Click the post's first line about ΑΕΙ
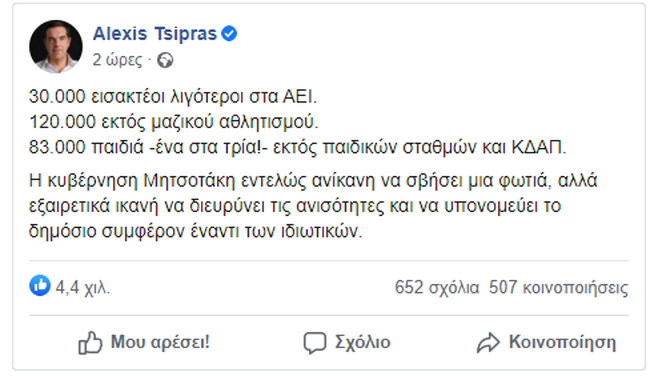This screenshot has height=376, width=650. [x=173, y=97]
